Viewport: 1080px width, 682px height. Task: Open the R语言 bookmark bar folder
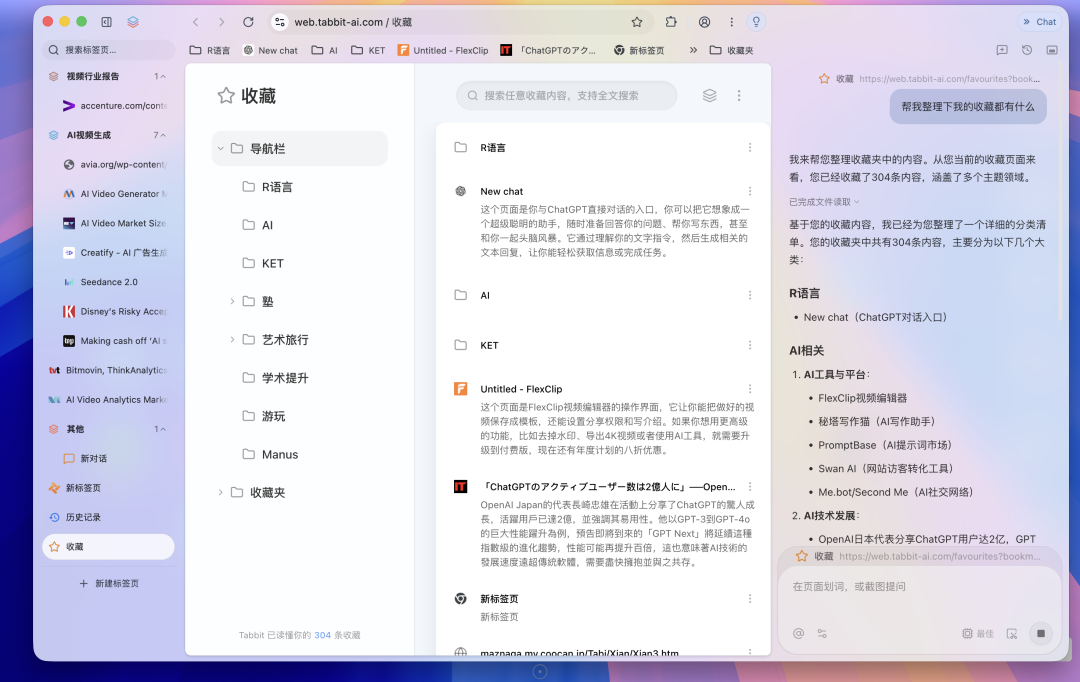(210, 50)
